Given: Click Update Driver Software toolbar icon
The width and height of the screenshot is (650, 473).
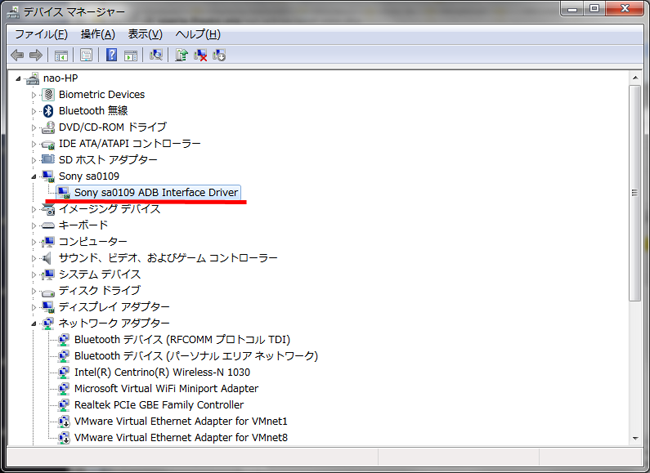Looking at the screenshot, I should pos(181,55).
